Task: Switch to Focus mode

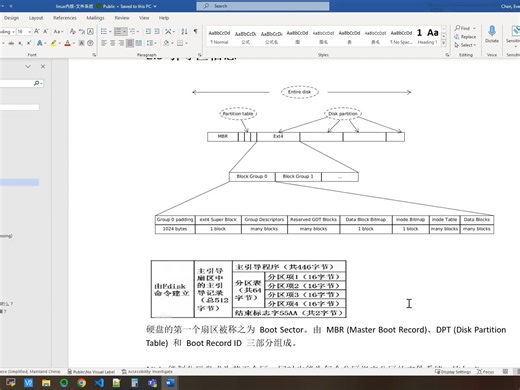Action: click(486, 371)
